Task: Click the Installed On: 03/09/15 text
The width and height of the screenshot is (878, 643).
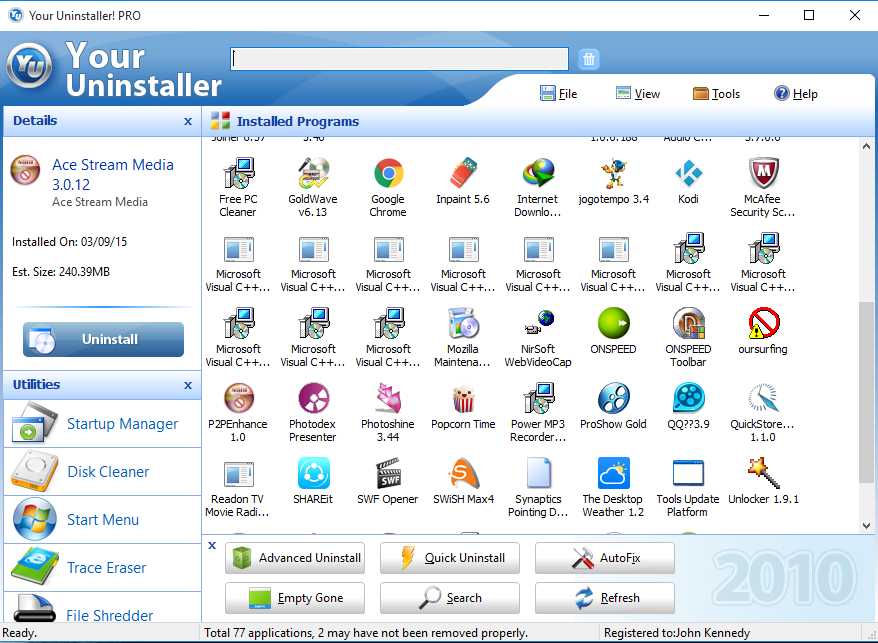Action: point(69,242)
